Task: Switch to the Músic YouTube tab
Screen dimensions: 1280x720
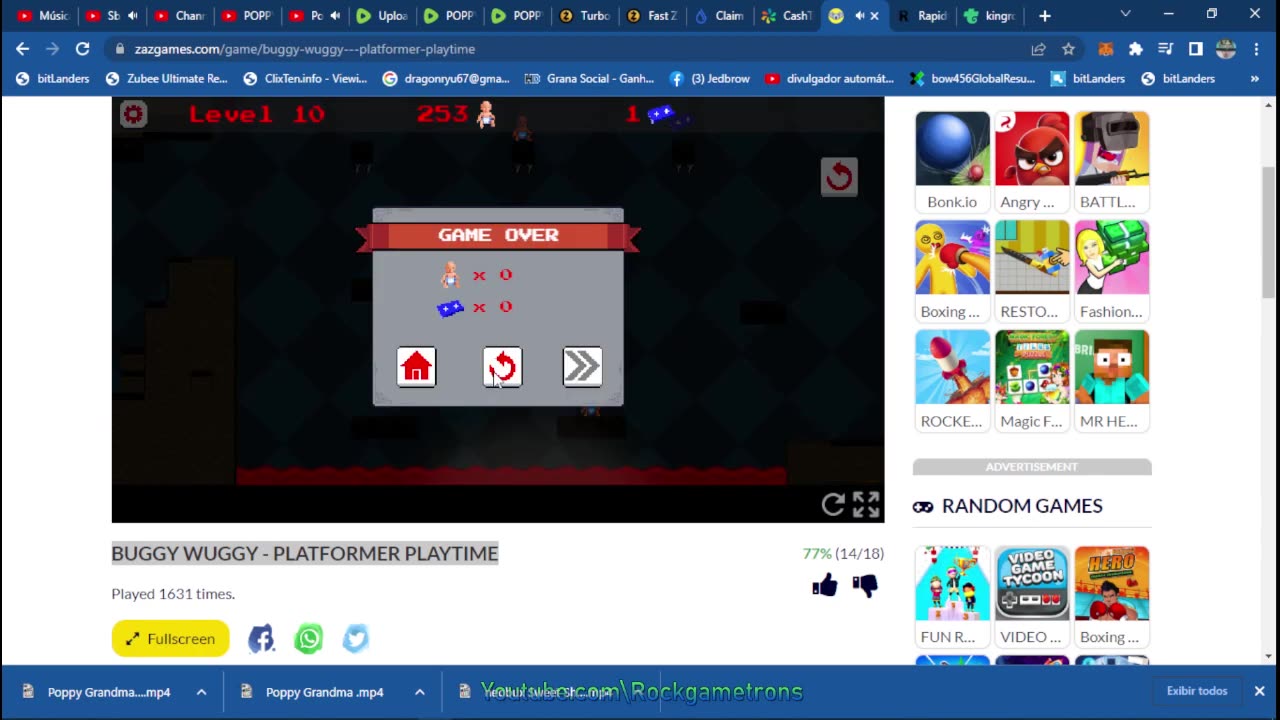Action: click(x=42, y=15)
